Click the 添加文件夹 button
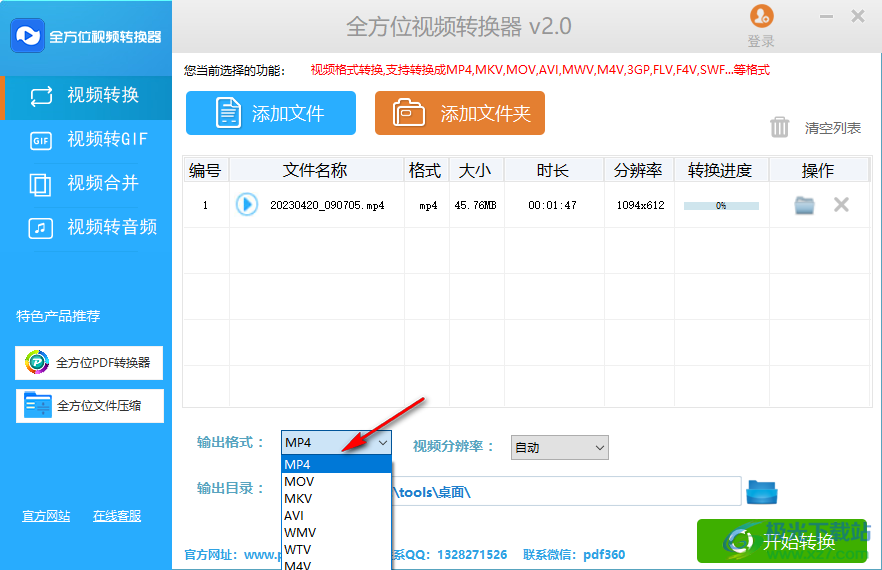 [460, 113]
